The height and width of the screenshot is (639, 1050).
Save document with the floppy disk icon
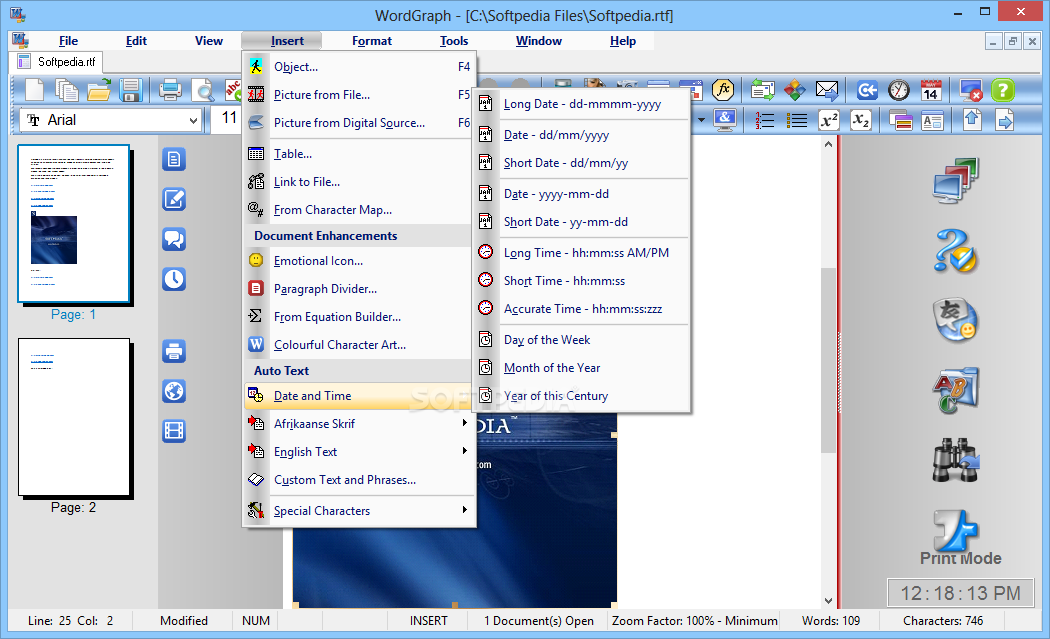[131, 90]
